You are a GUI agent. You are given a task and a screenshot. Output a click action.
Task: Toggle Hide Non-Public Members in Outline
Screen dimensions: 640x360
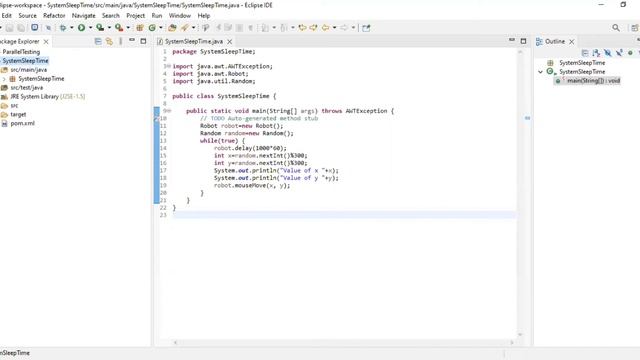point(630,53)
